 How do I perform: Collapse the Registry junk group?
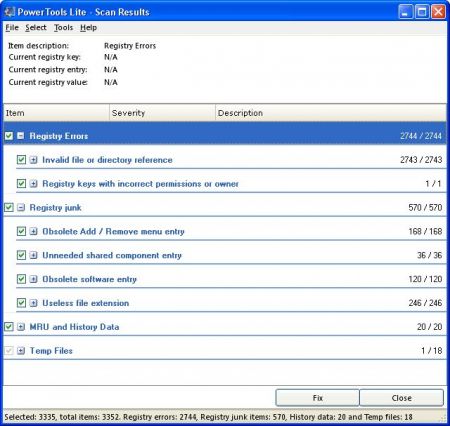[x=21, y=207]
